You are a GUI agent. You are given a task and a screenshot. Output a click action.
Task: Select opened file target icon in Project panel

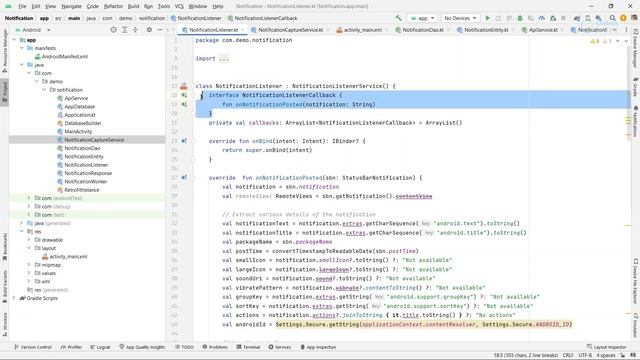[x=113, y=30]
